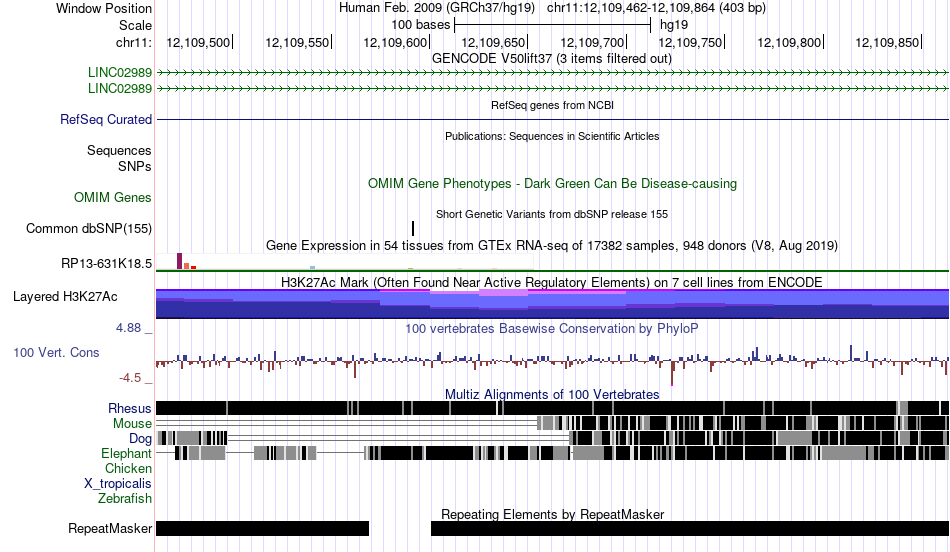Viewport: 950px width, 552px height.
Task: Click the dbSNP variant tick mark
Action: coord(413,228)
